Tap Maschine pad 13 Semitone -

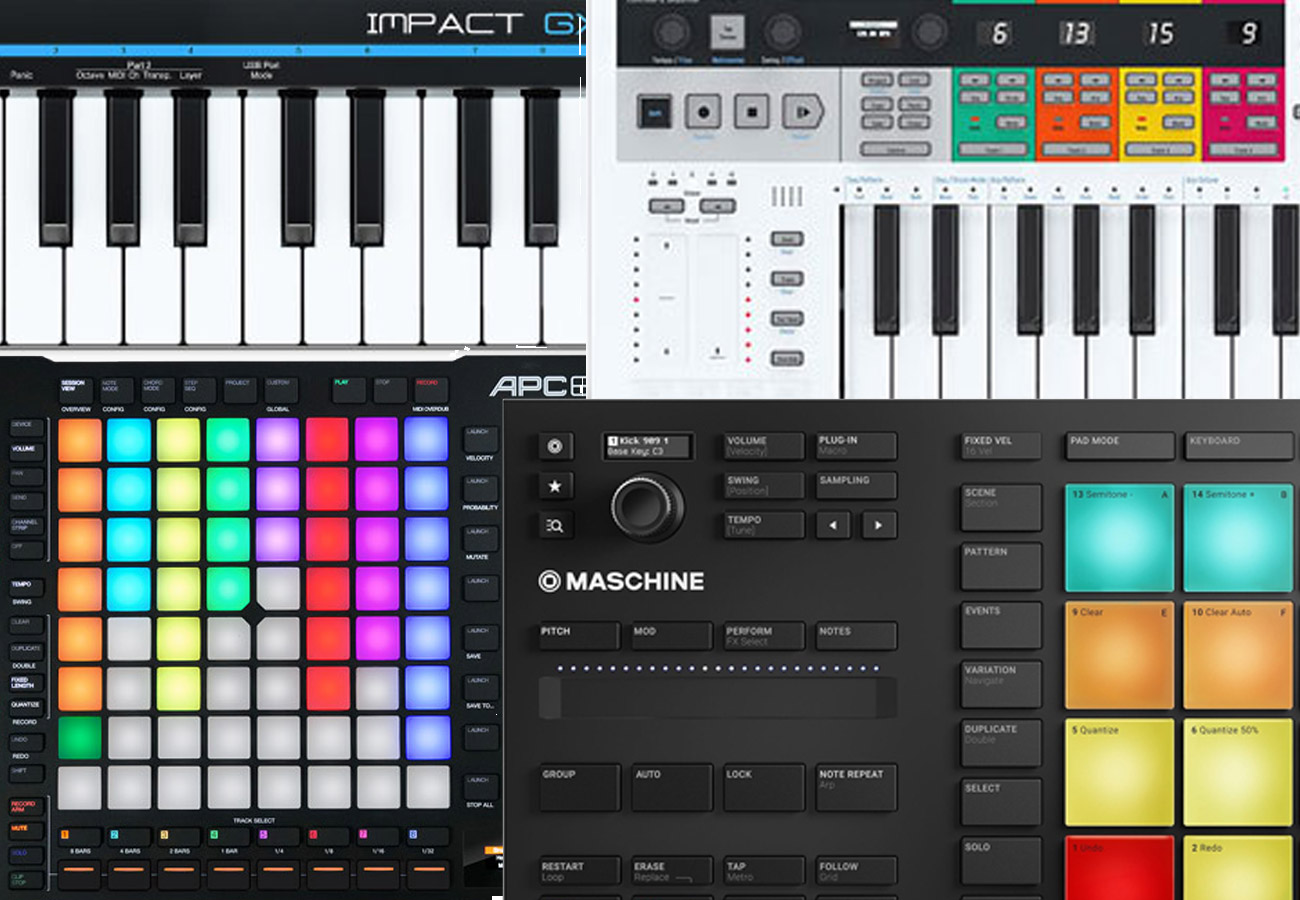(x=1119, y=538)
